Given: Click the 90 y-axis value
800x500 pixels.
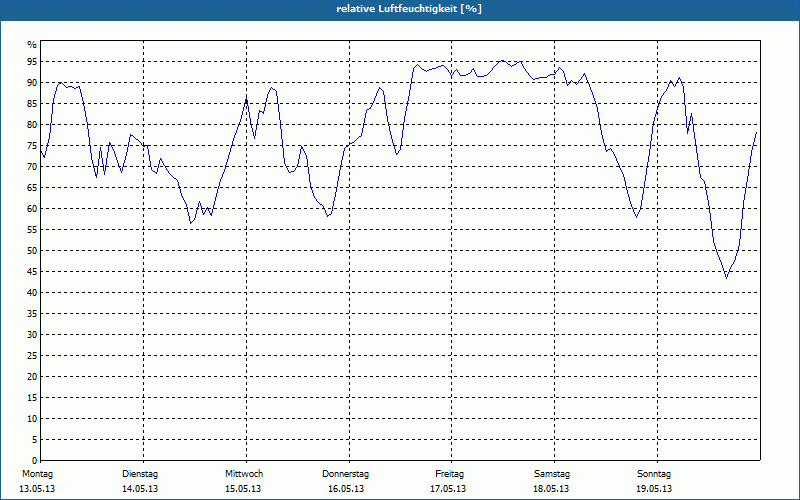Looking at the screenshot, I should click(32, 83).
